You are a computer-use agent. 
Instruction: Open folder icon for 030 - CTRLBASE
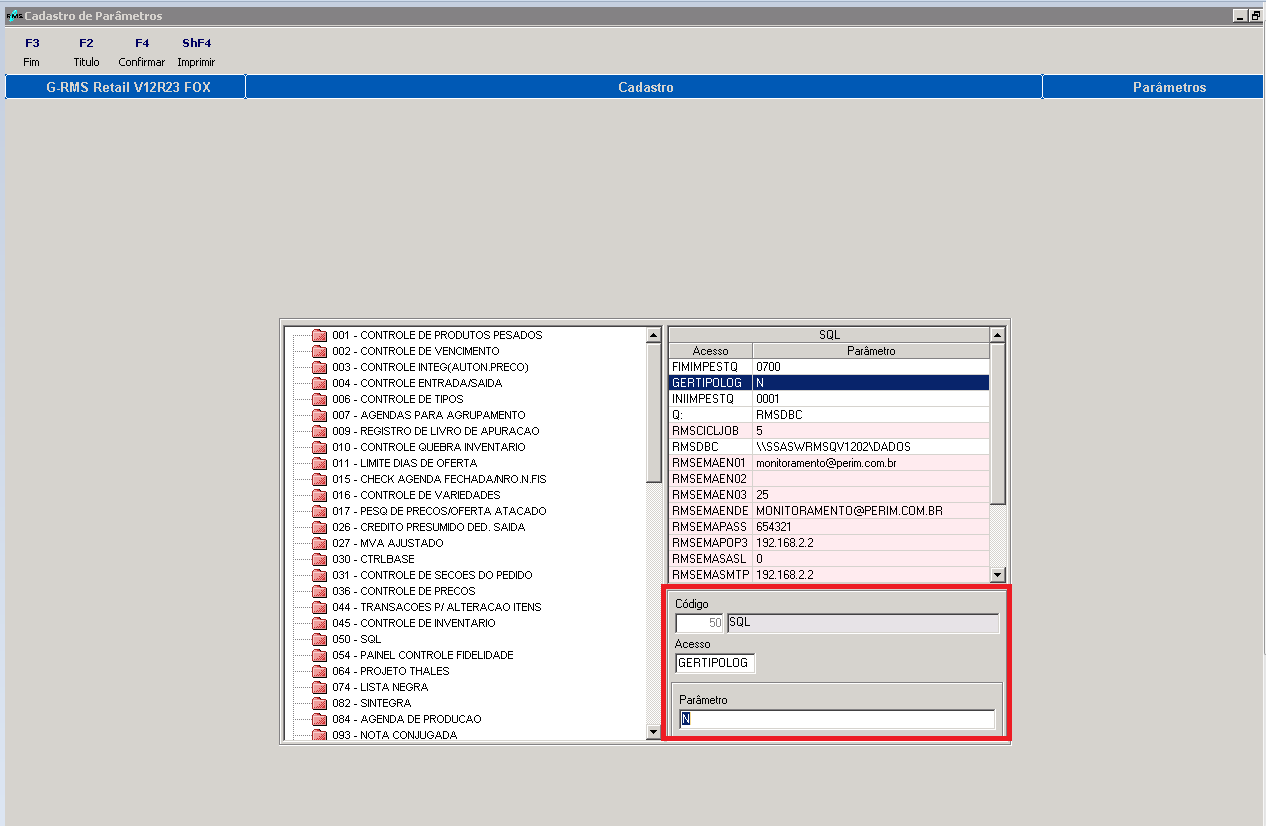(319, 559)
